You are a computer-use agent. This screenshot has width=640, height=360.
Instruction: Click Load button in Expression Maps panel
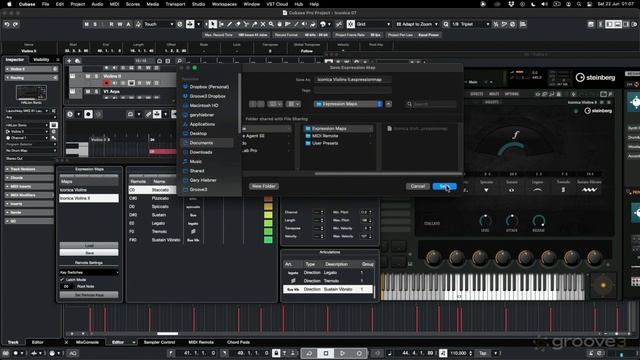(89, 245)
